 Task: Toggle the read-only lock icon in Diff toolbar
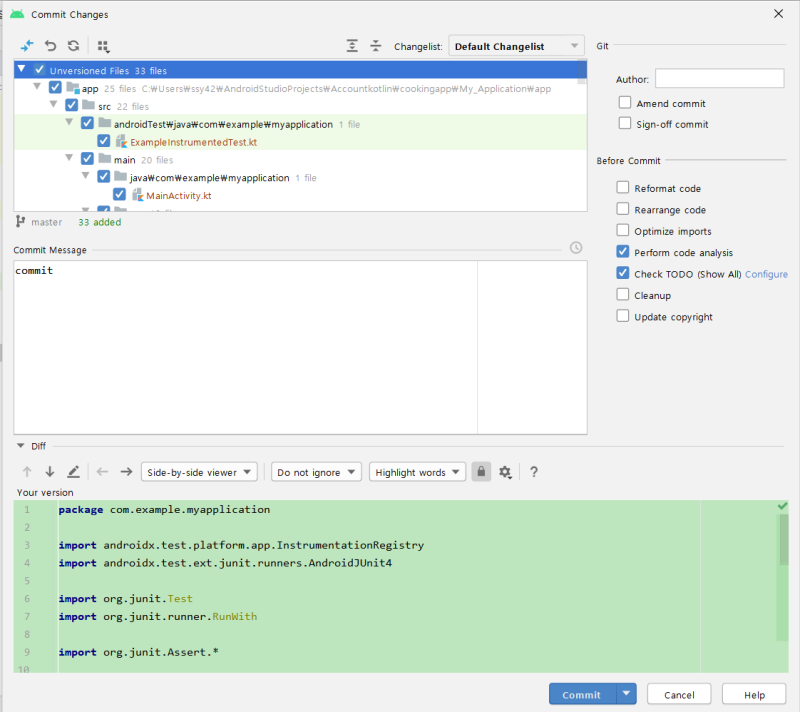tap(481, 471)
